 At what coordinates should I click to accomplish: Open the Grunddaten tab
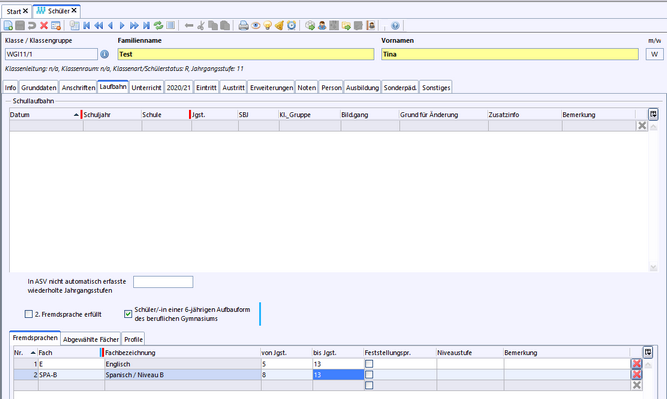pyautogui.click(x=39, y=88)
